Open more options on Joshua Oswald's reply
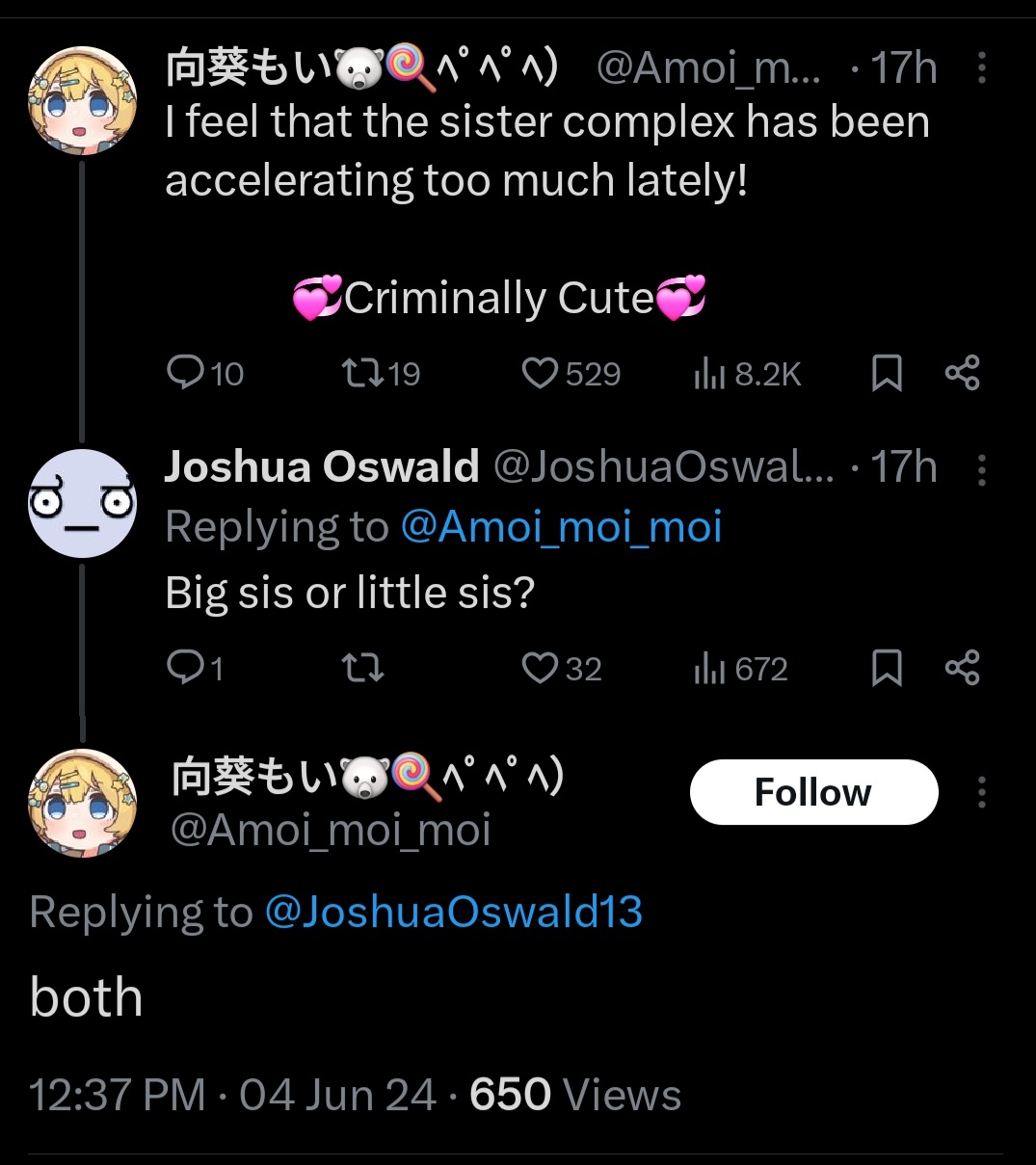 (x=981, y=469)
